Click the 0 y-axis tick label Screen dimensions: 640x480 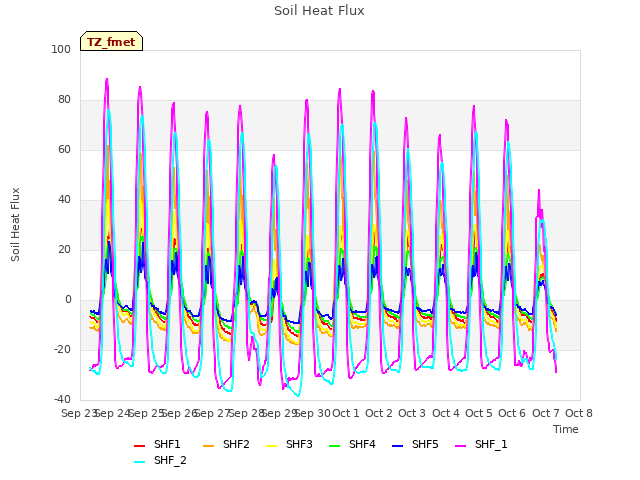point(68,300)
